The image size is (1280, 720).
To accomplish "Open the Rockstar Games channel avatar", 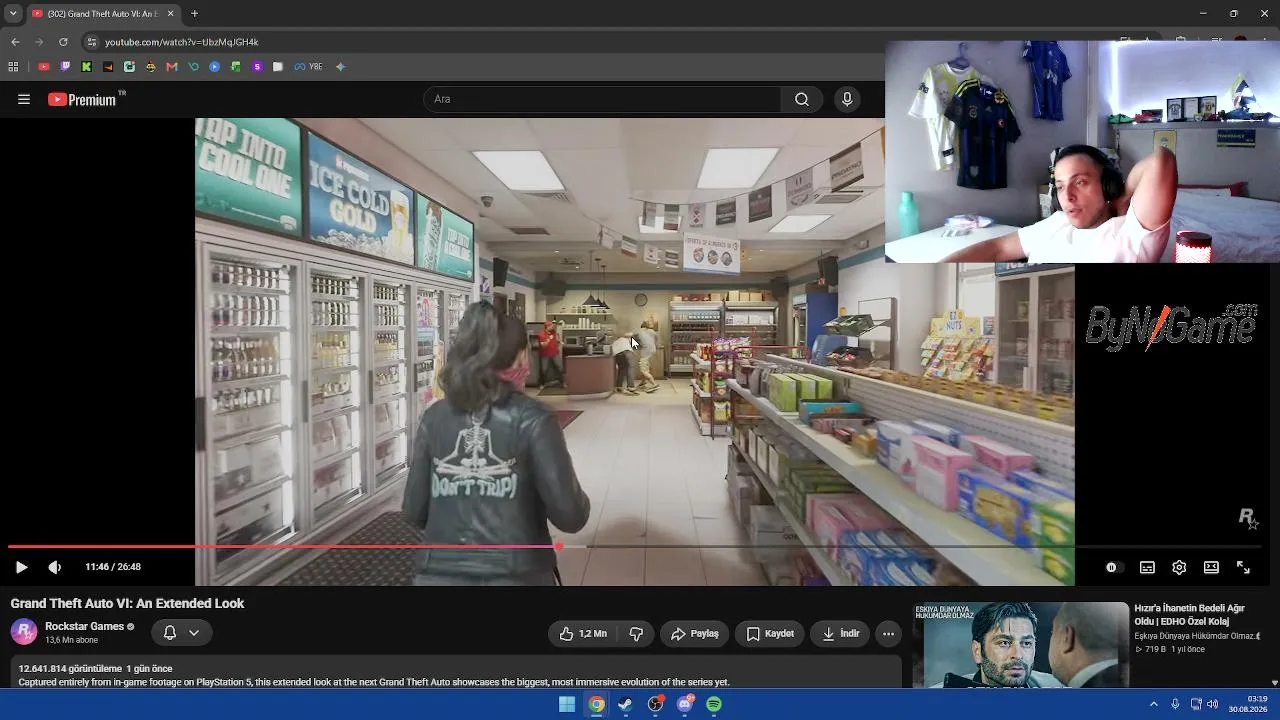I will pos(24,632).
